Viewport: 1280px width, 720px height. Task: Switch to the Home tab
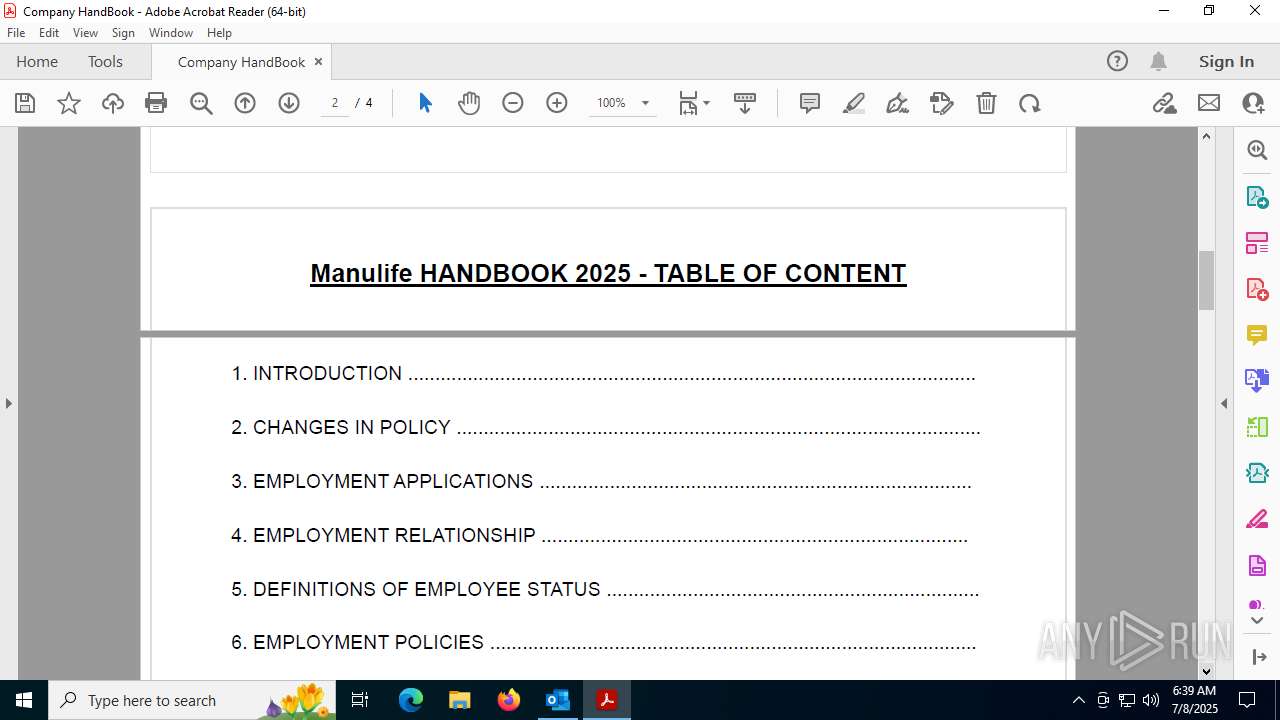coord(37,61)
